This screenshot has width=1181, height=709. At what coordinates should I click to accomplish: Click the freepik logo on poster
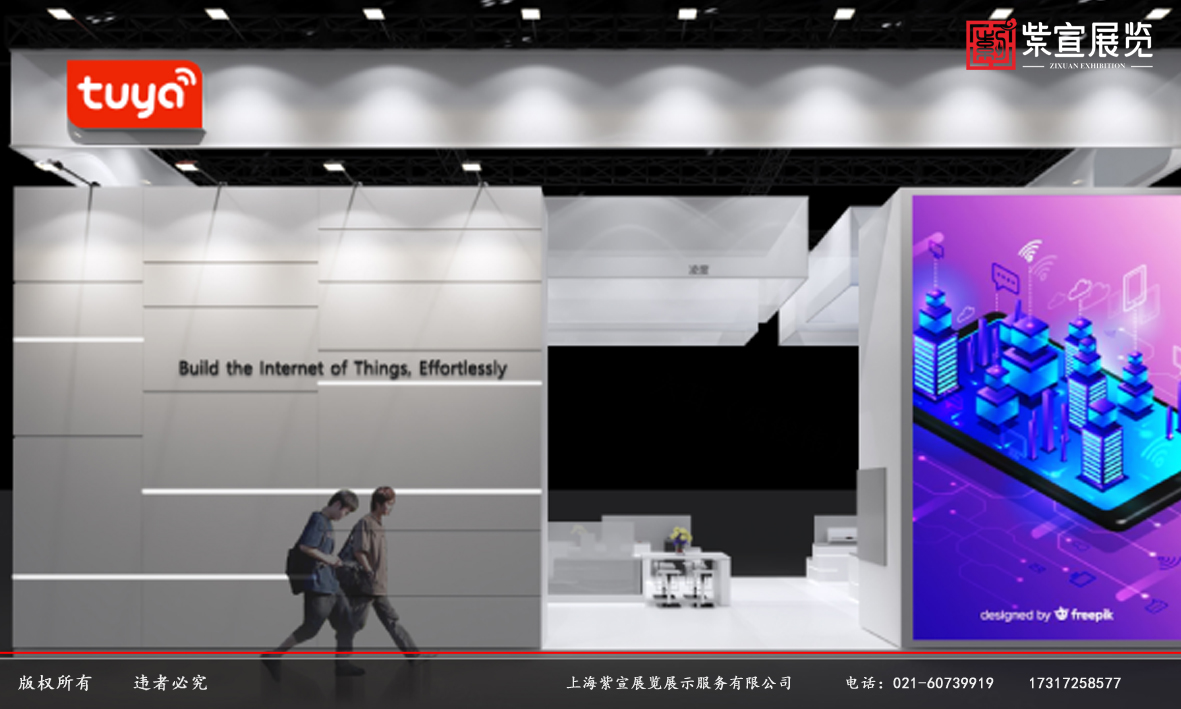1083,614
